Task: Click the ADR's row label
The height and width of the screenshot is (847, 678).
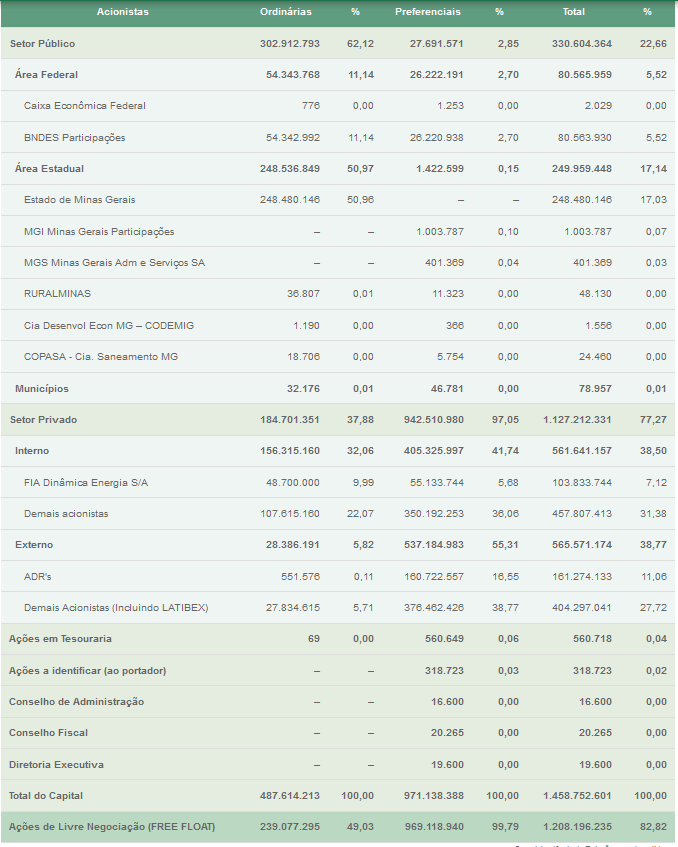Action: pos(37,577)
